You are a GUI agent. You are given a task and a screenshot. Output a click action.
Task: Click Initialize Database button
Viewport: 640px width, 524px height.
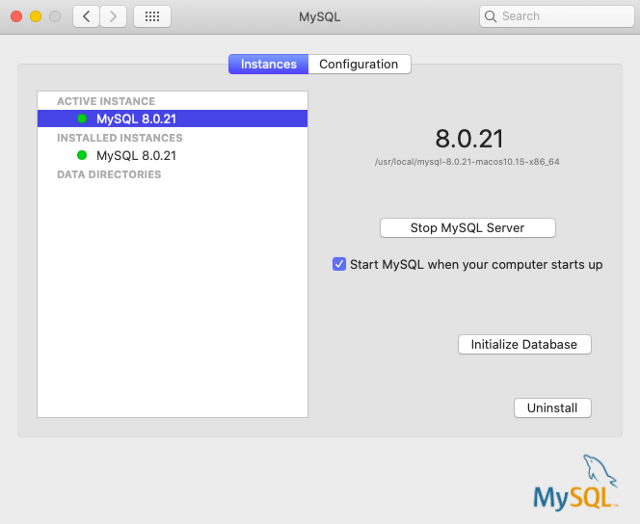(524, 344)
